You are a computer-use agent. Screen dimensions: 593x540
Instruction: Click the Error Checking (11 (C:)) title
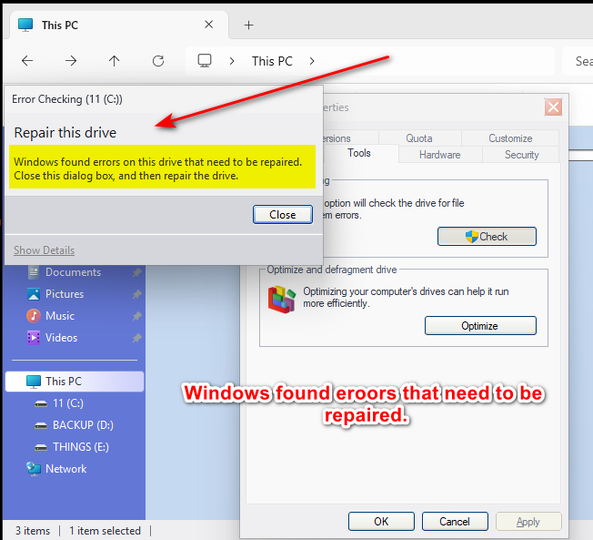point(67,99)
